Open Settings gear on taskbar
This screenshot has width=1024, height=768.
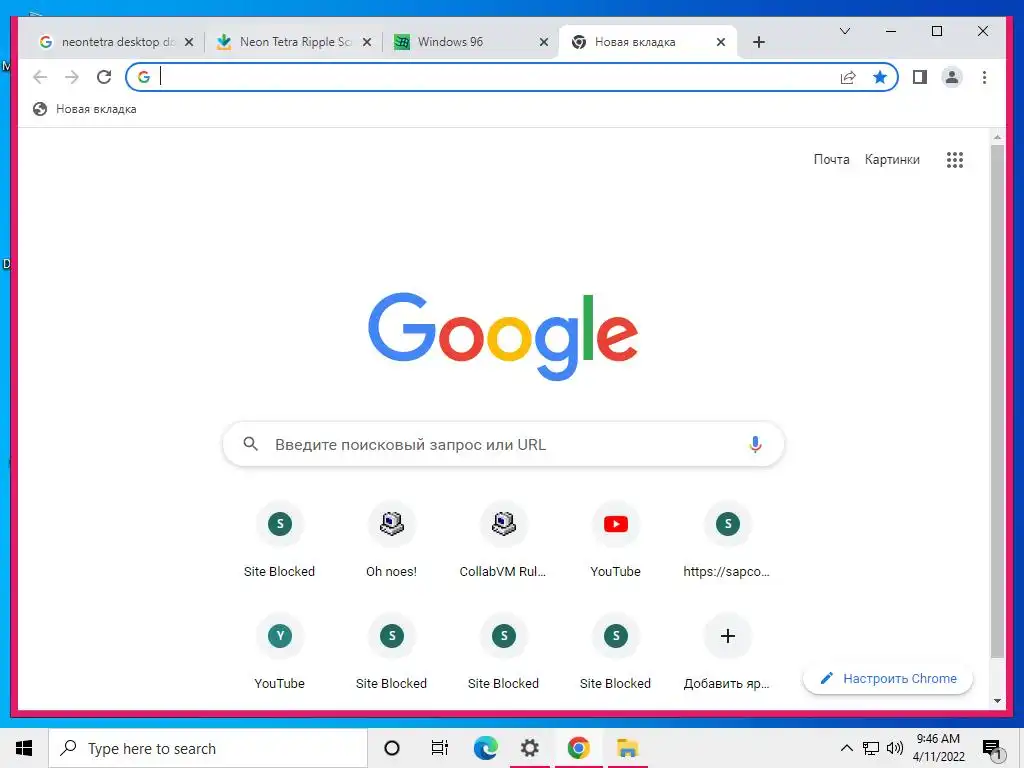pos(530,748)
